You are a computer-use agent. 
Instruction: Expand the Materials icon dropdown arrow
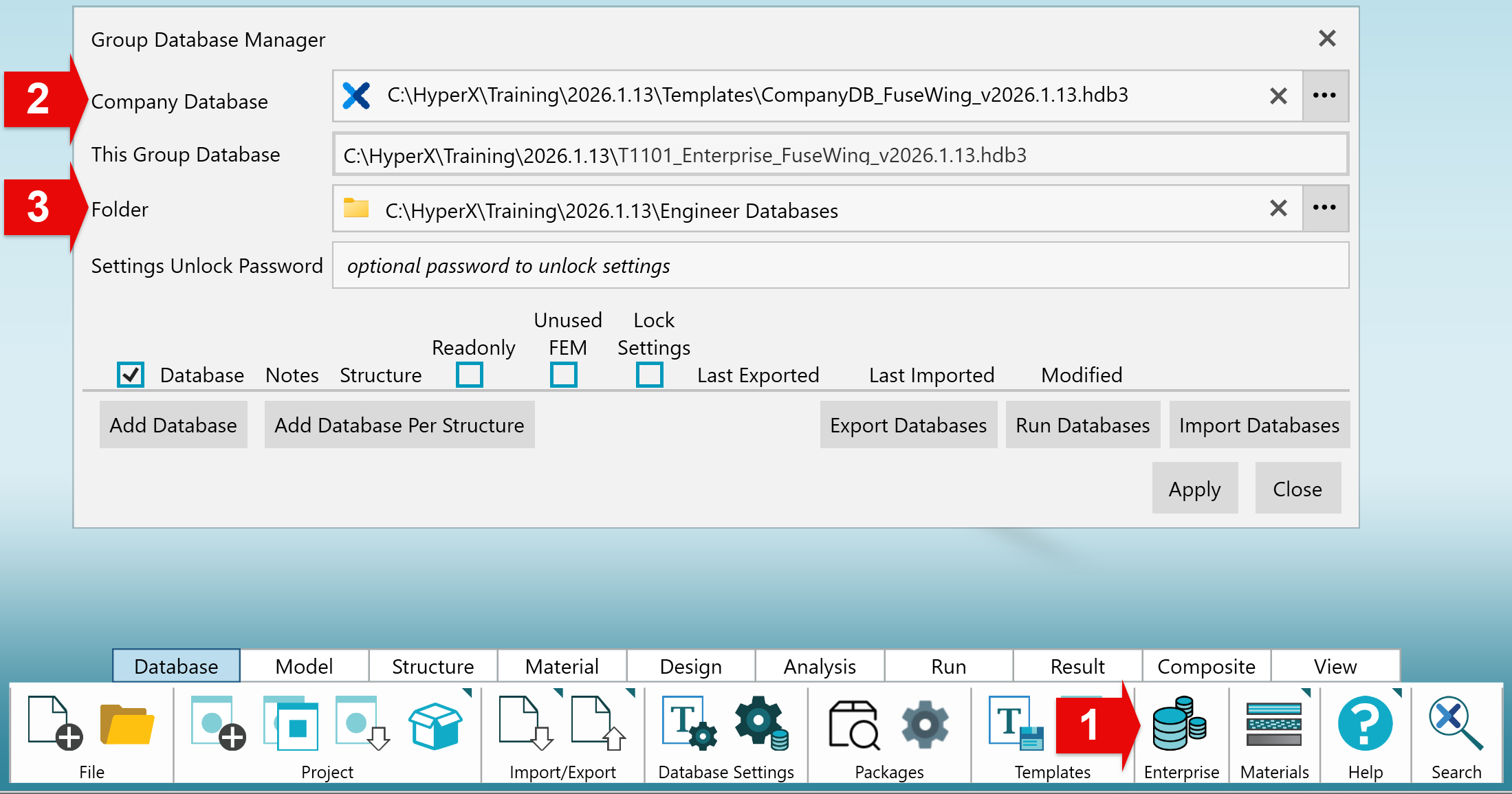[x=1306, y=692]
